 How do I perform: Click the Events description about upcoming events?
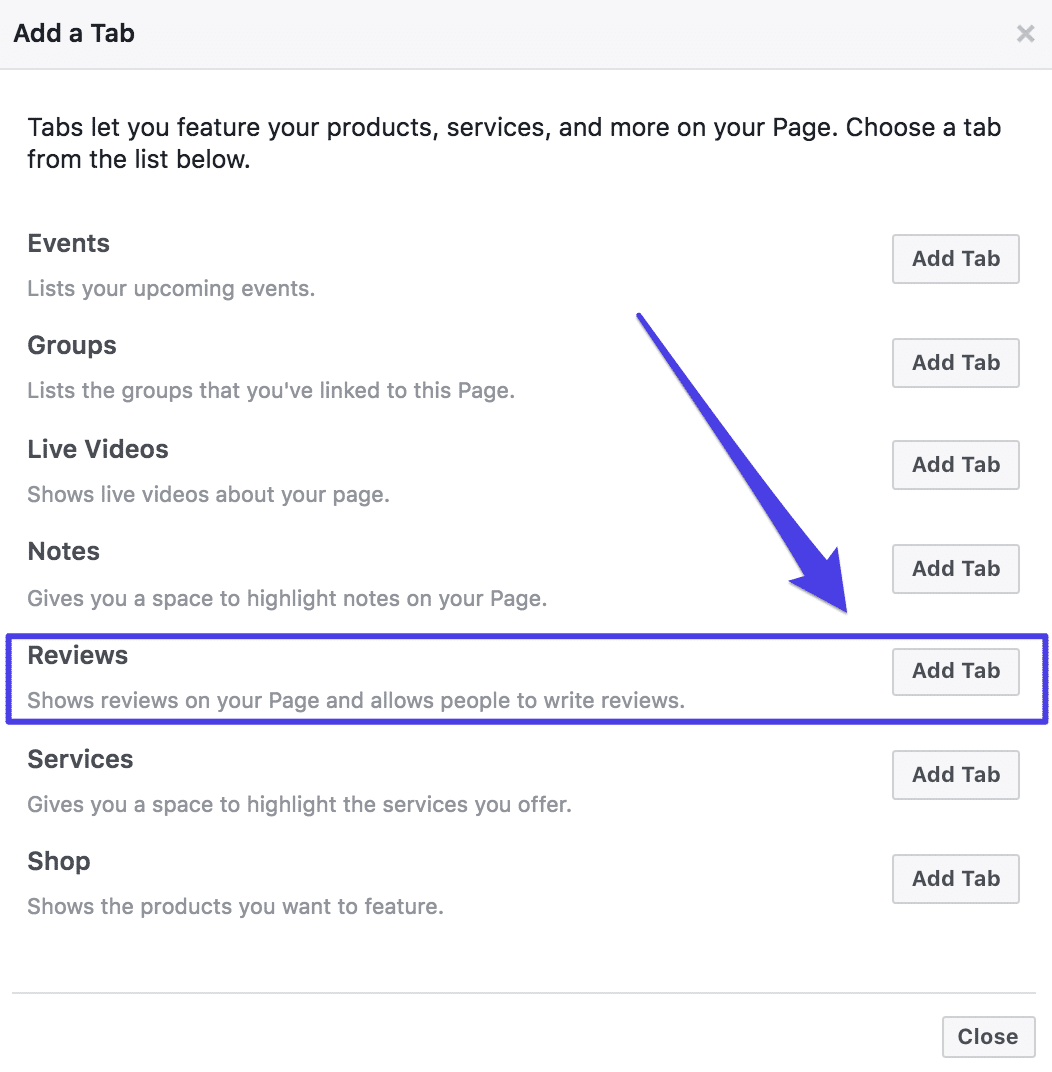(170, 288)
